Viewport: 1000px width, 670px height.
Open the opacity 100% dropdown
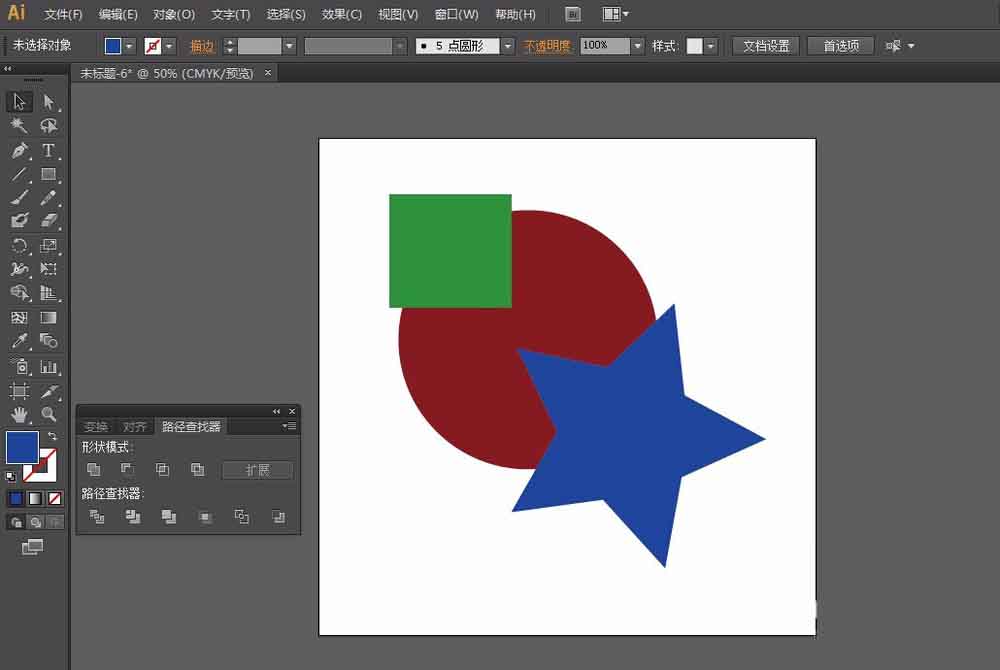(x=637, y=46)
